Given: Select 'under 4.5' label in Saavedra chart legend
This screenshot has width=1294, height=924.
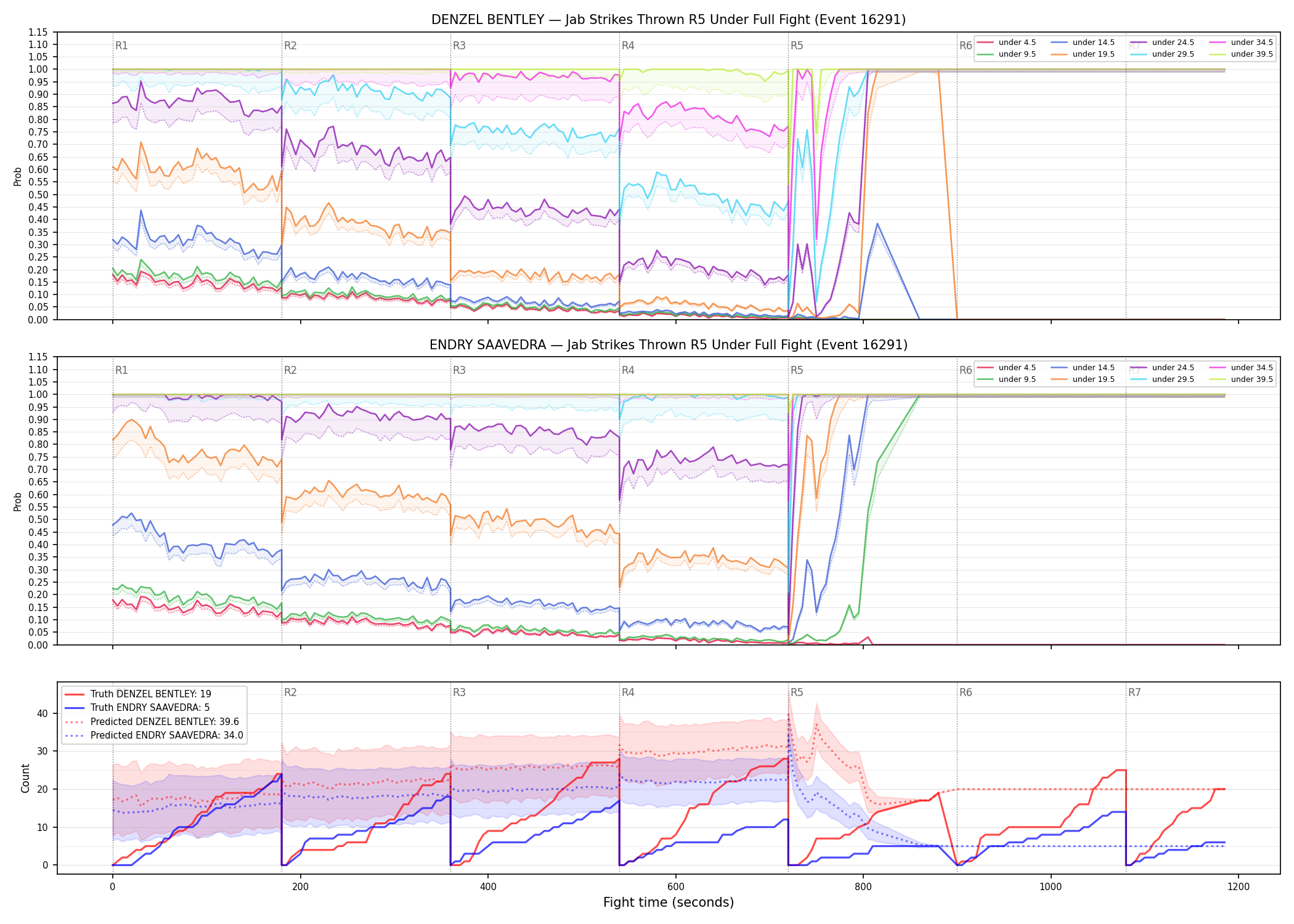Looking at the screenshot, I should click(1017, 368).
